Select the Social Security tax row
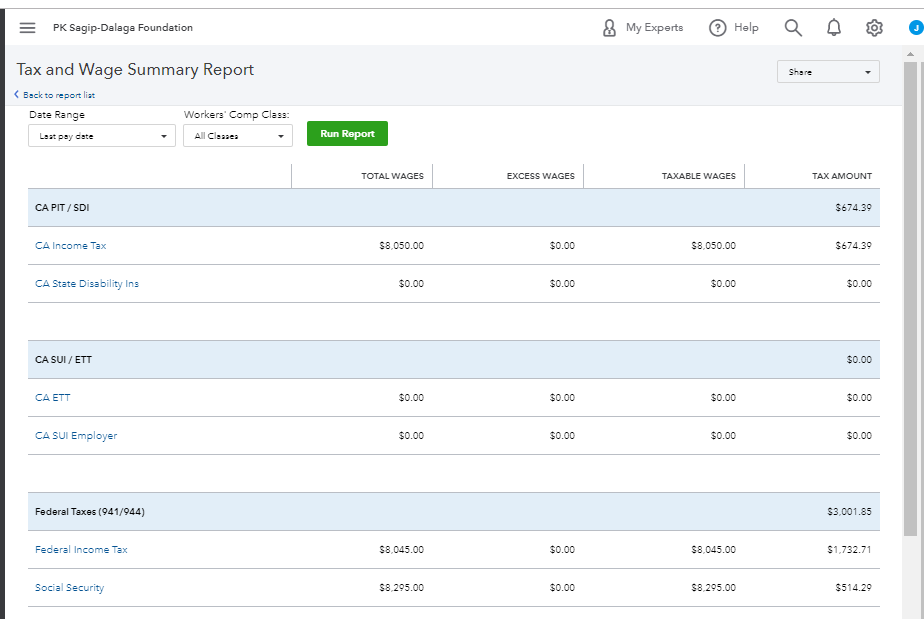This screenshot has width=924, height=619. pos(69,587)
